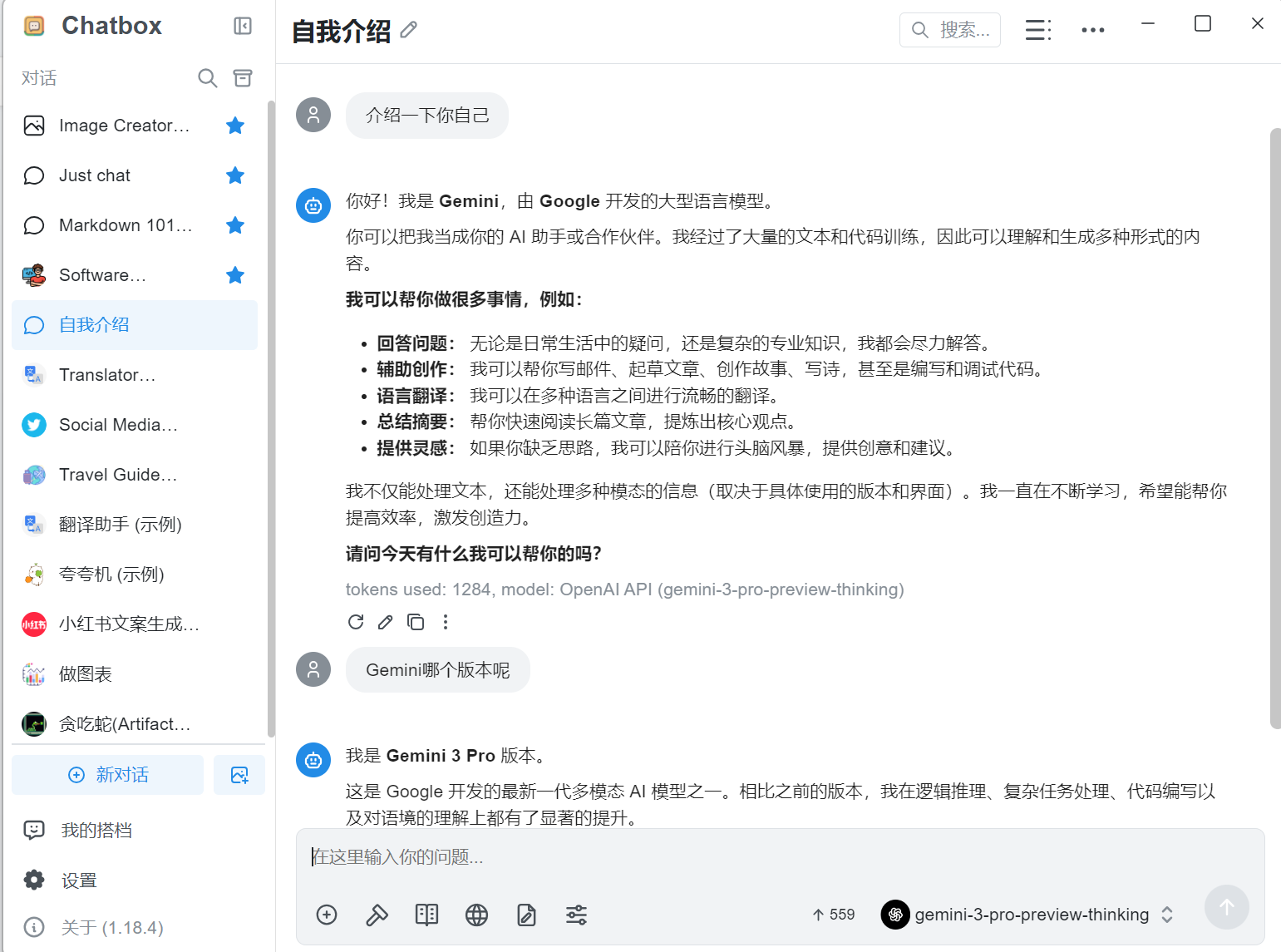The height and width of the screenshot is (952, 1281).
Task: Open the Software conversation
Action: [135, 275]
